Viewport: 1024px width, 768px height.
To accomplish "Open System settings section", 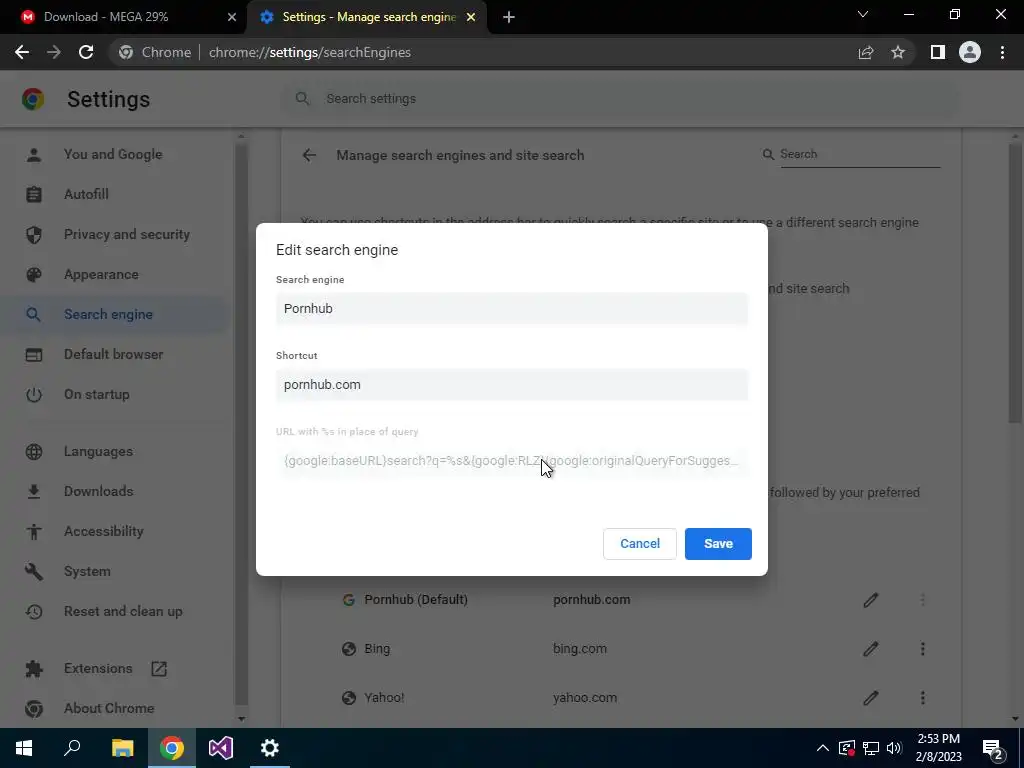I will [87, 571].
